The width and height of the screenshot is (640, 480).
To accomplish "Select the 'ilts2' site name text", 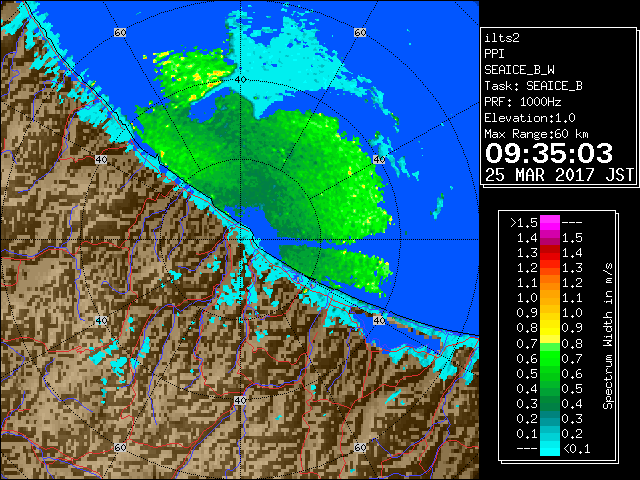I will pyautogui.click(x=502, y=38).
